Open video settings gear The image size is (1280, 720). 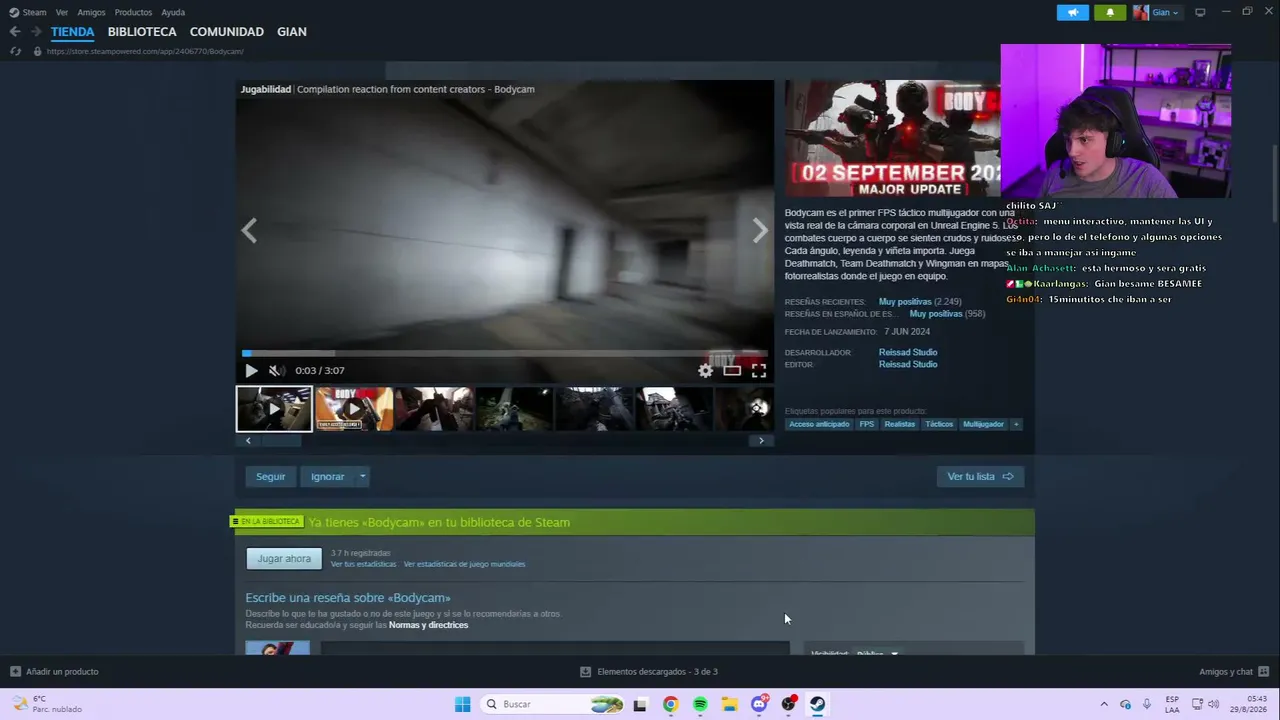pyautogui.click(x=705, y=370)
